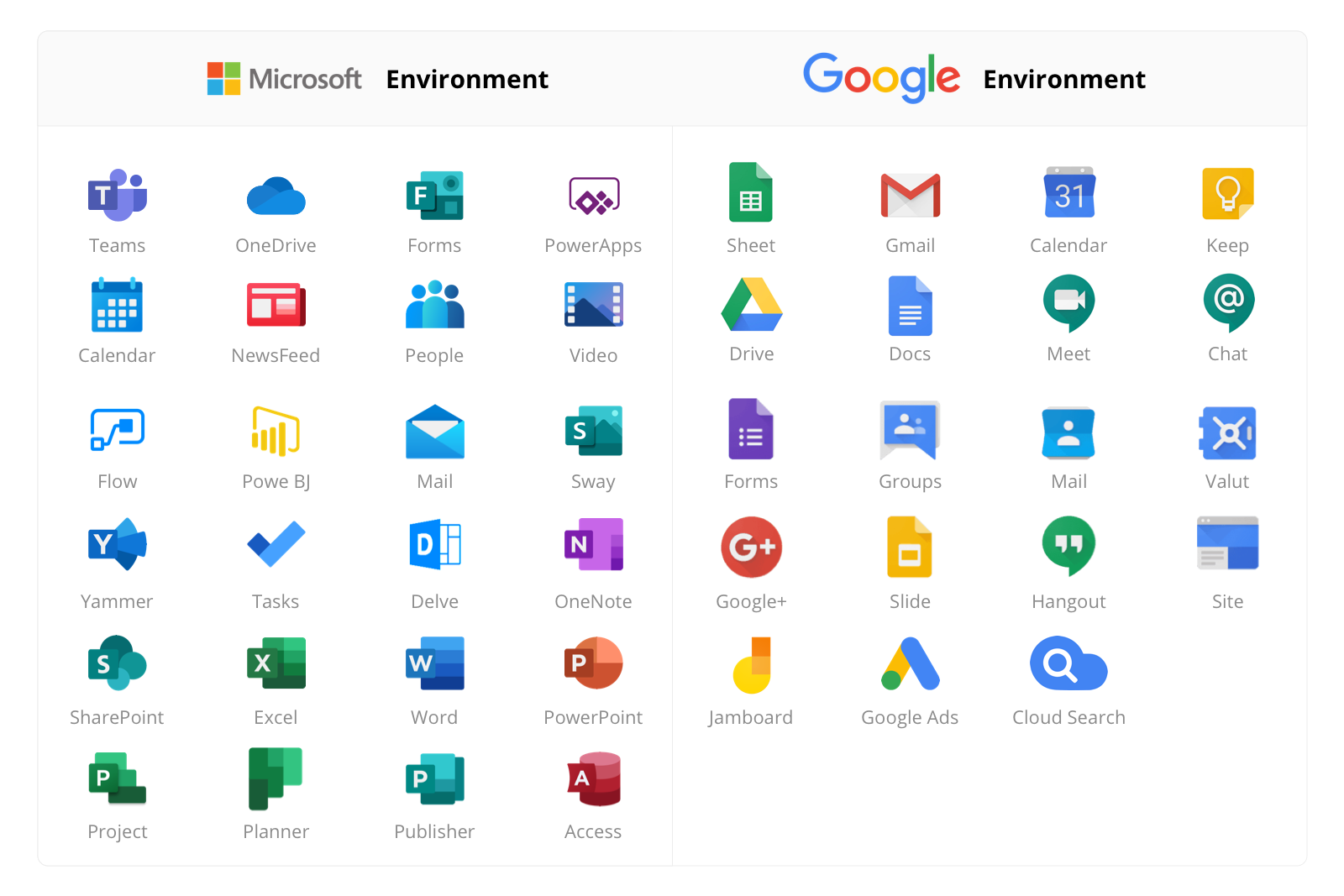Click the "Hangout" text label
Viewport: 1344px width, 896px height.
tap(1068, 602)
